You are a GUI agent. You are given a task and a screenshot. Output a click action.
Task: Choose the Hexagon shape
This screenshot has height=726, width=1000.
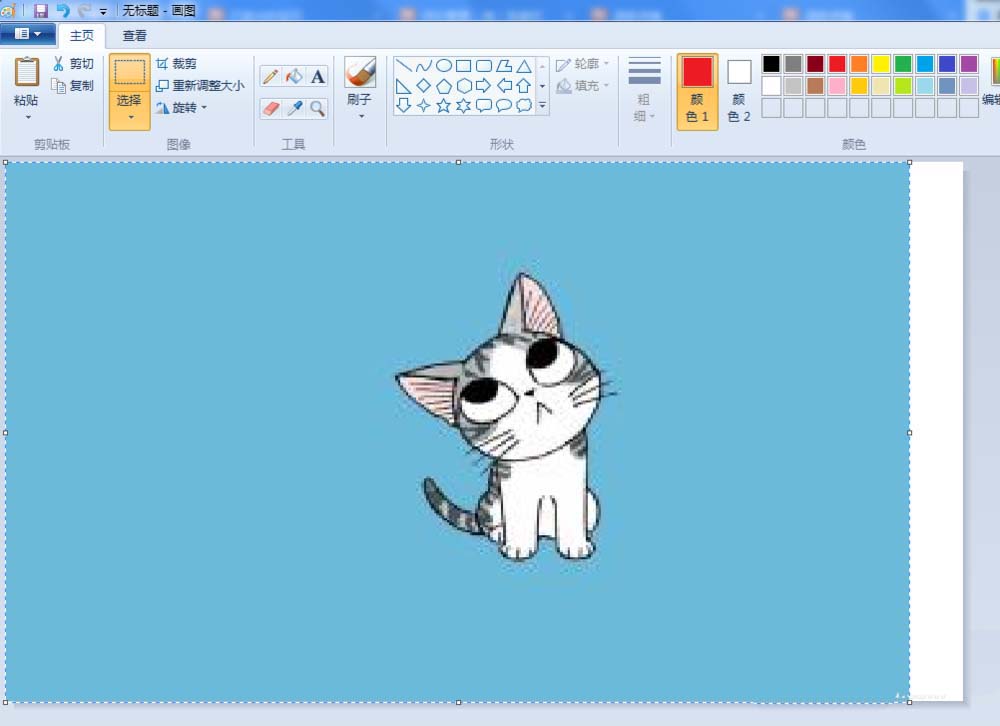click(464, 85)
